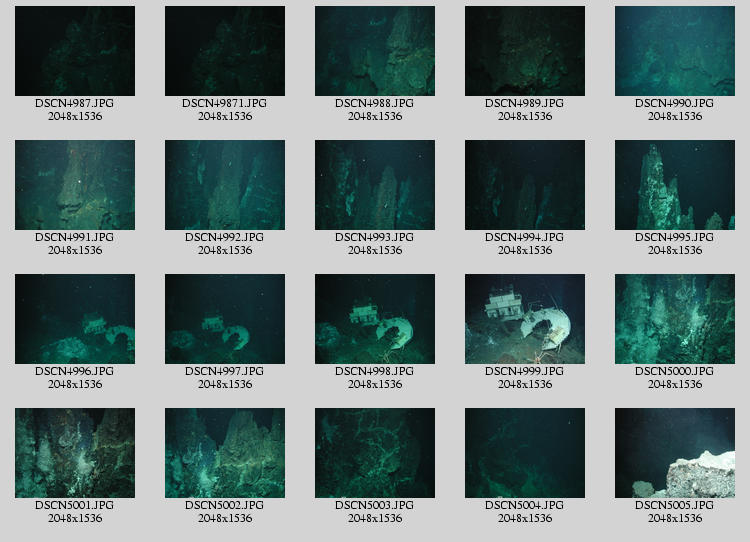Screen dimensions: 750x542
Task: Click the DSCN4990.JPG caption
Action: click(675, 103)
